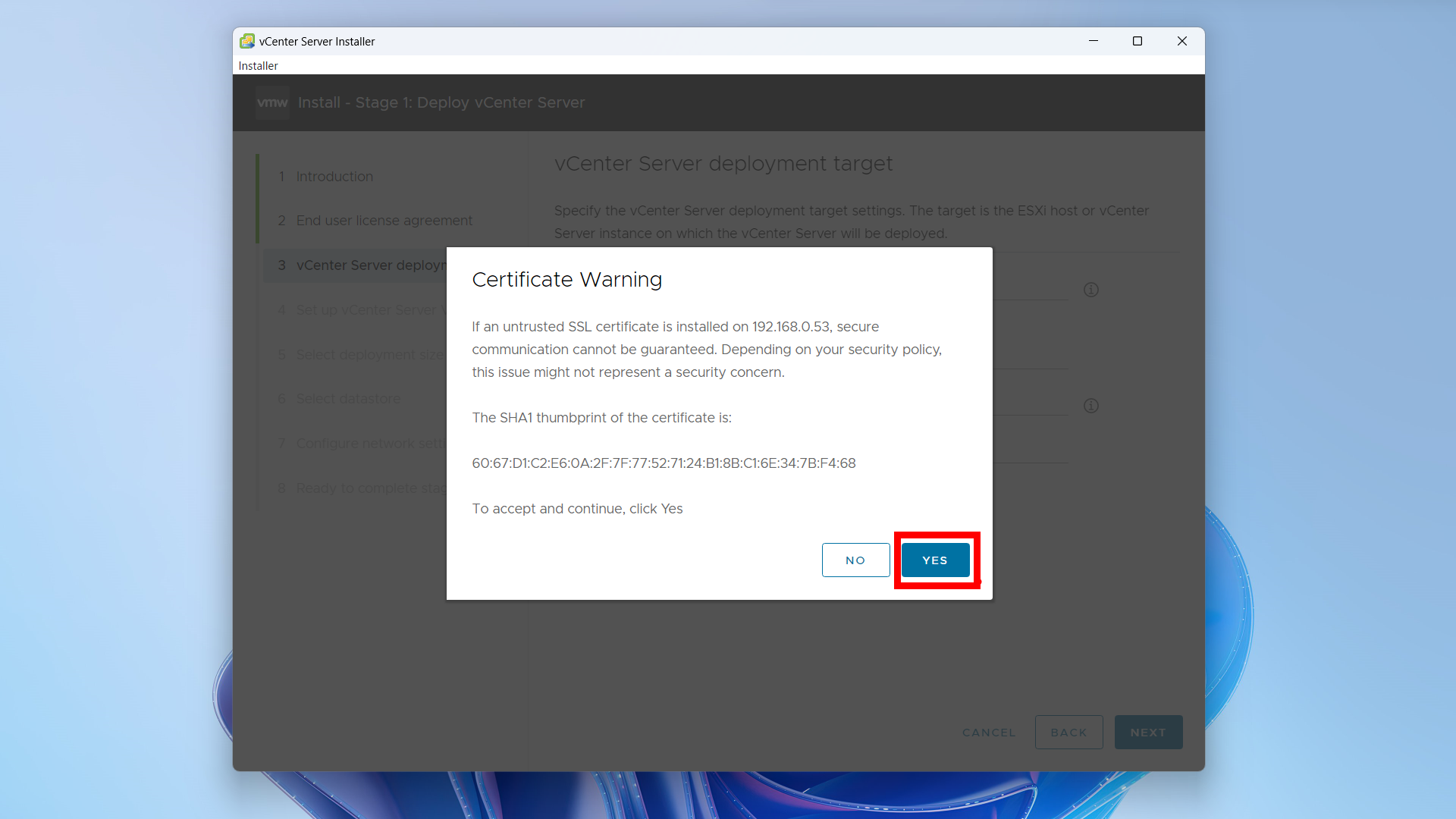Click YES to accept the certificate
1456x819 pixels.
point(935,560)
